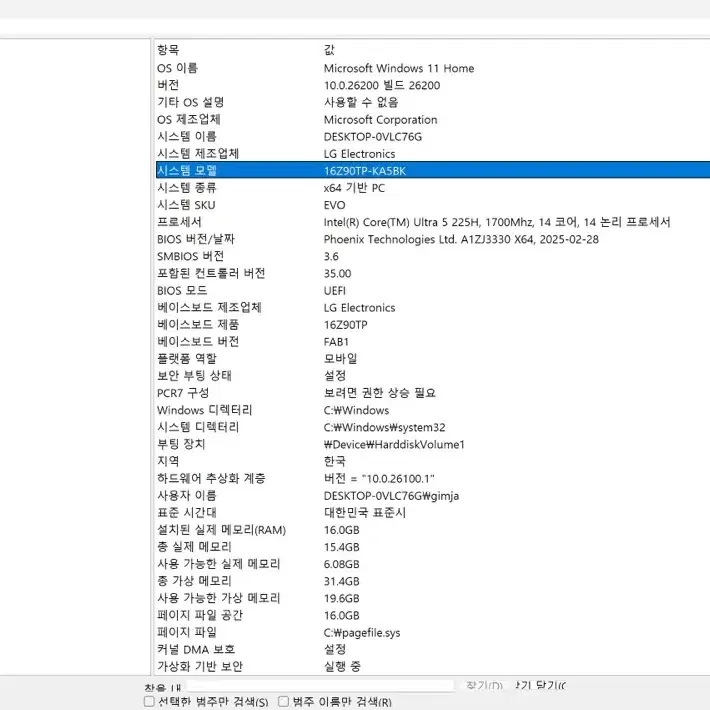
Task: Click the 찾기(D) find button
Action: [x=485, y=686]
